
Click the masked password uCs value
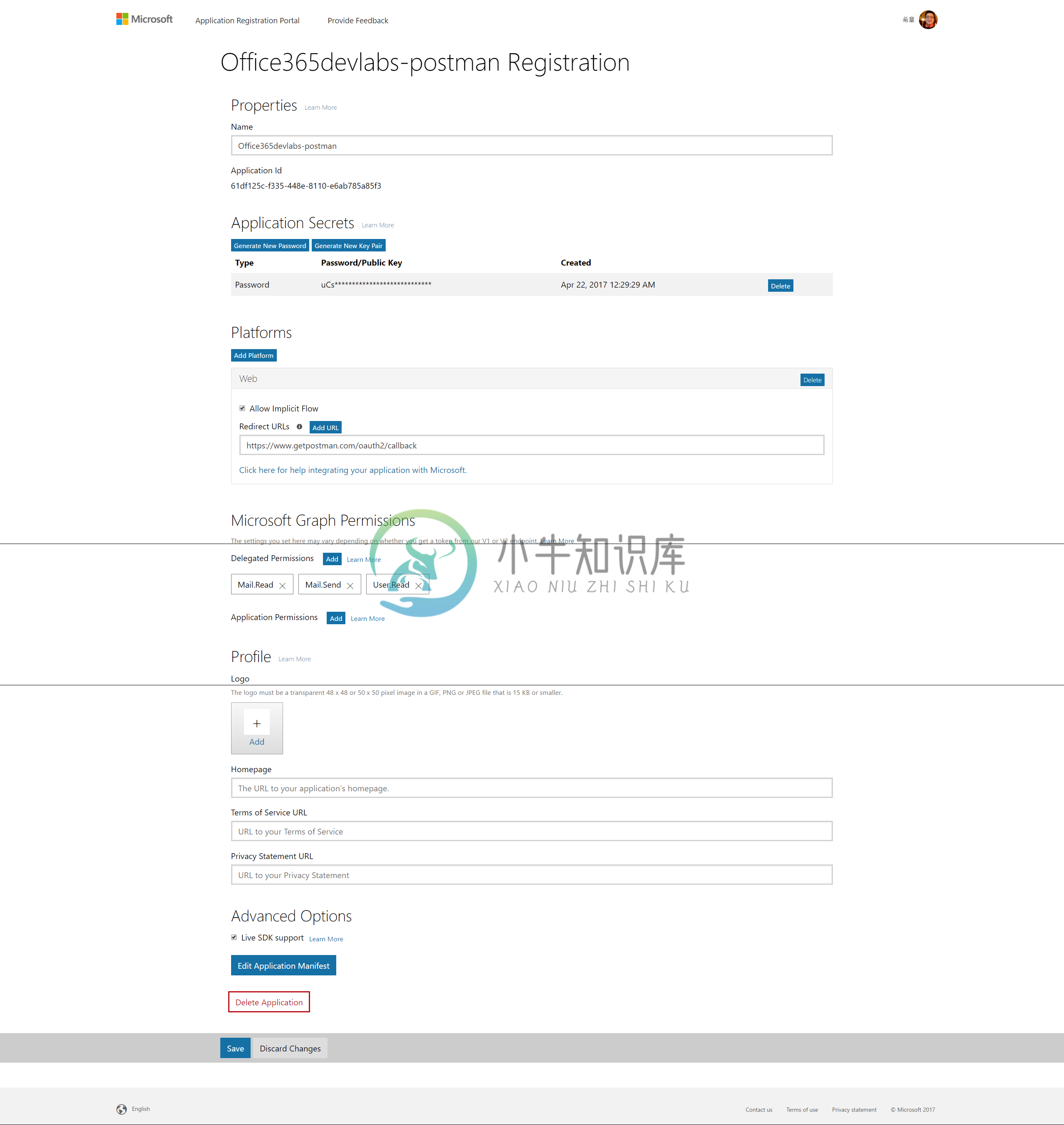(x=376, y=285)
